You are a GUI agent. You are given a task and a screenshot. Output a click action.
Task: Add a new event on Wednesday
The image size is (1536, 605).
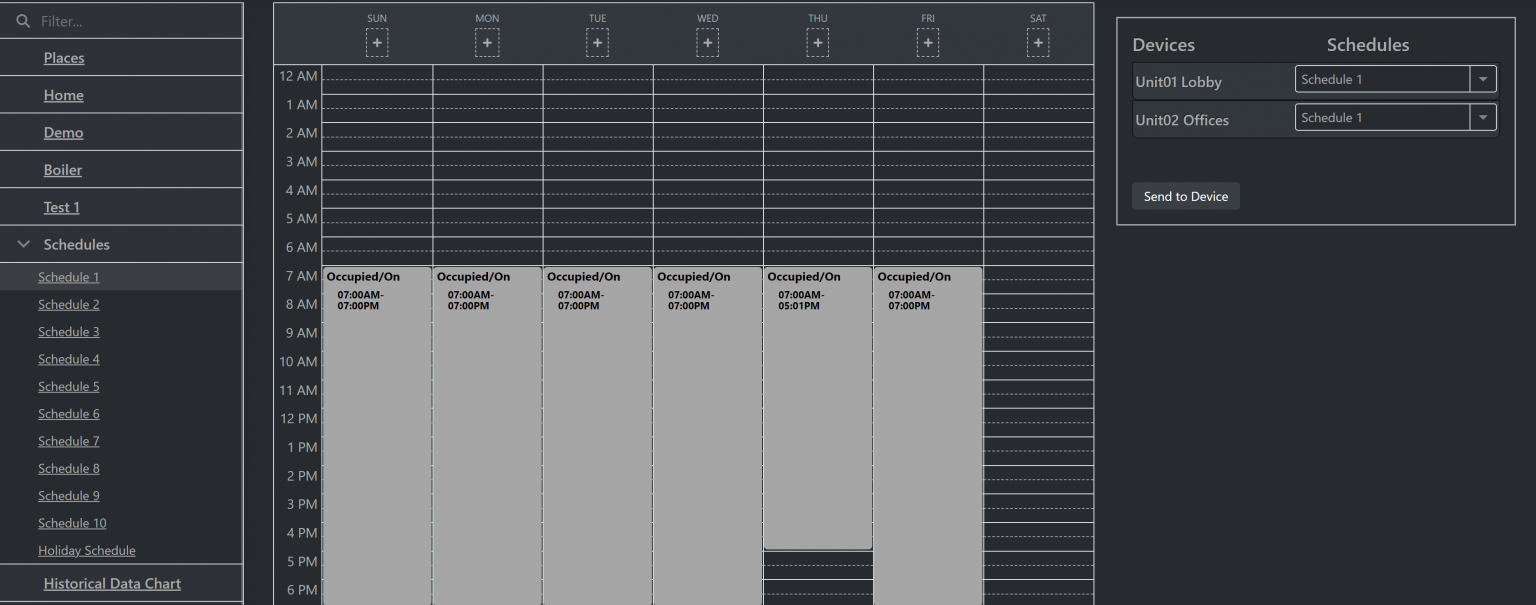(x=707, y=42)
